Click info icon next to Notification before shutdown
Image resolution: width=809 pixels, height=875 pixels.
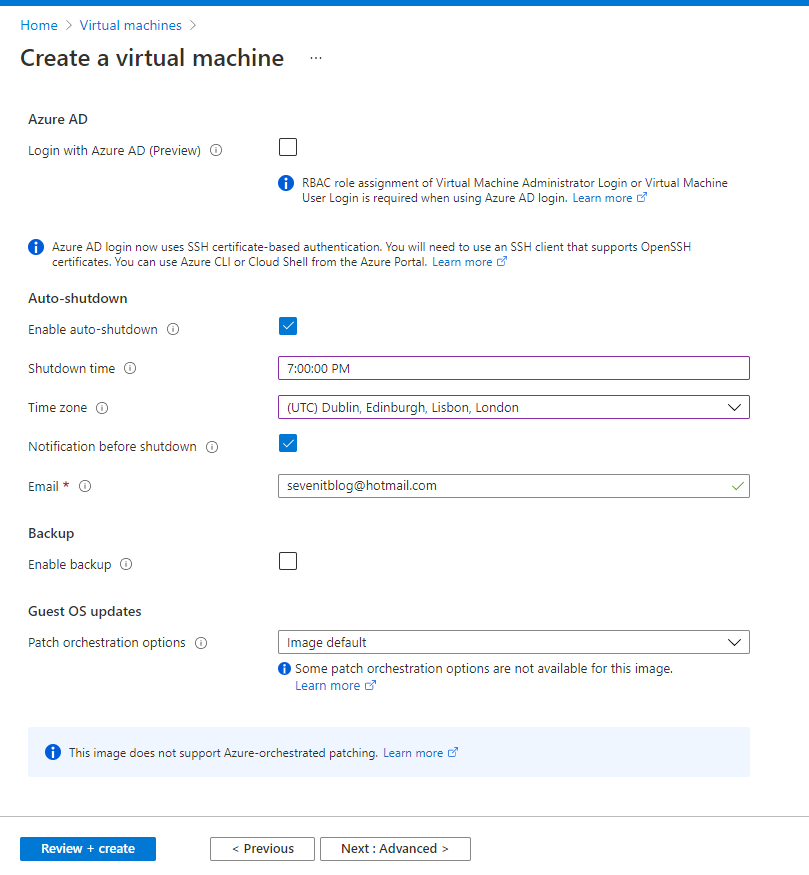[x=212, y=447]
